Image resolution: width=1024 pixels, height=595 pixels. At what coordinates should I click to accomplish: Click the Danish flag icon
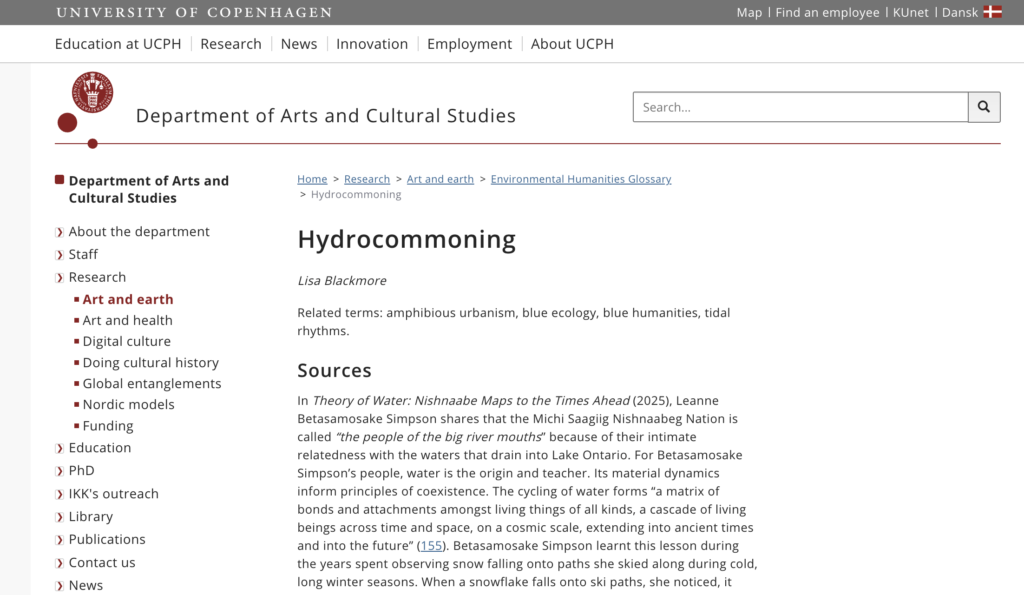992,12
